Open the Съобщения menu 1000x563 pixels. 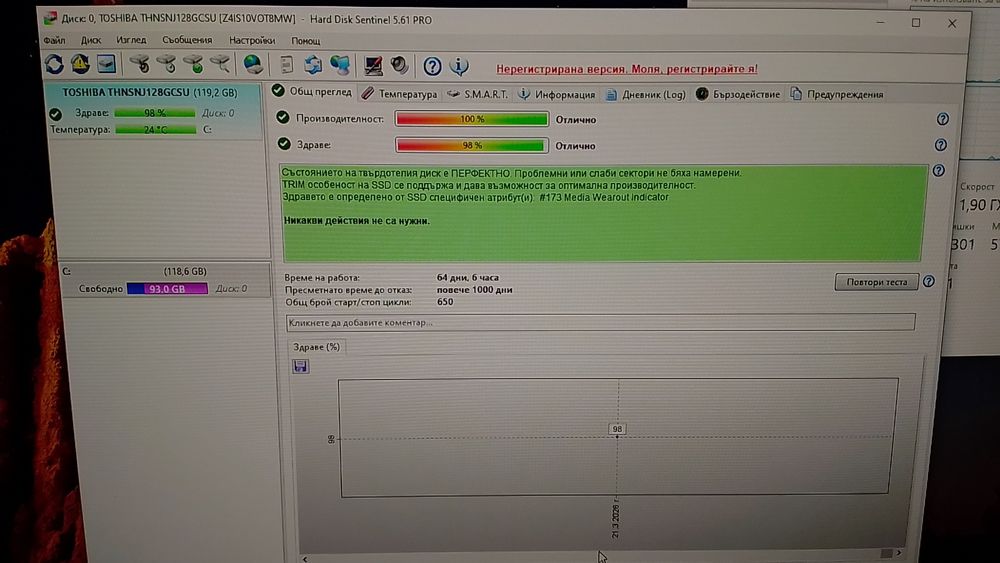[187, 40]
